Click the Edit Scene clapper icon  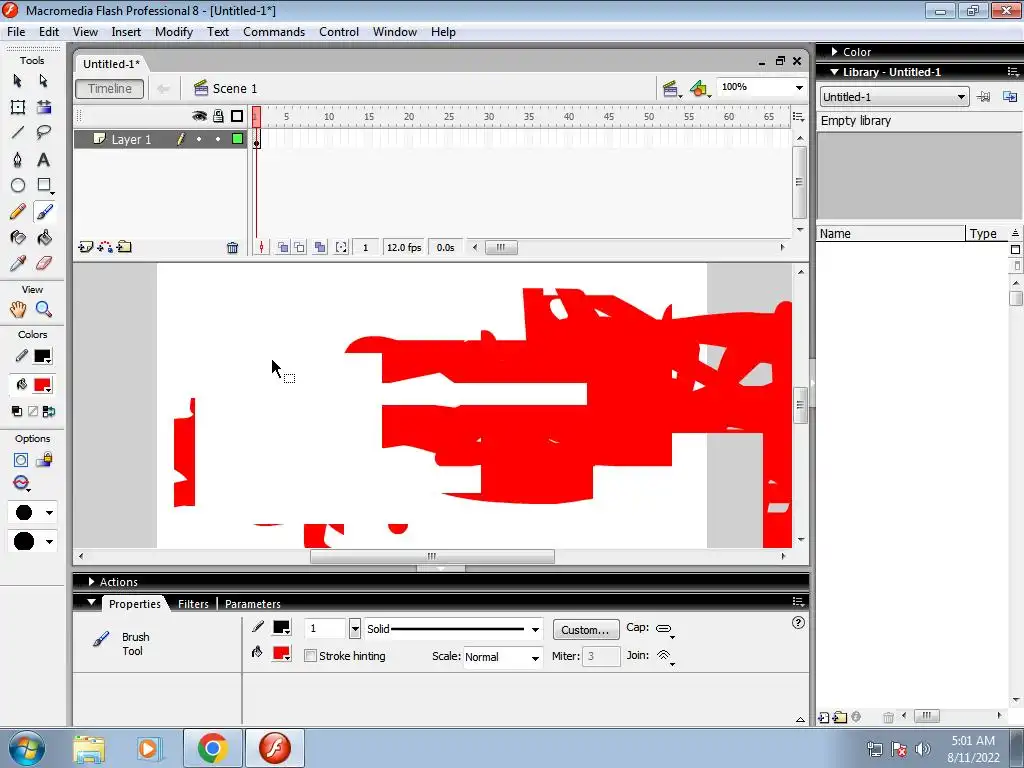coord(671,89)
